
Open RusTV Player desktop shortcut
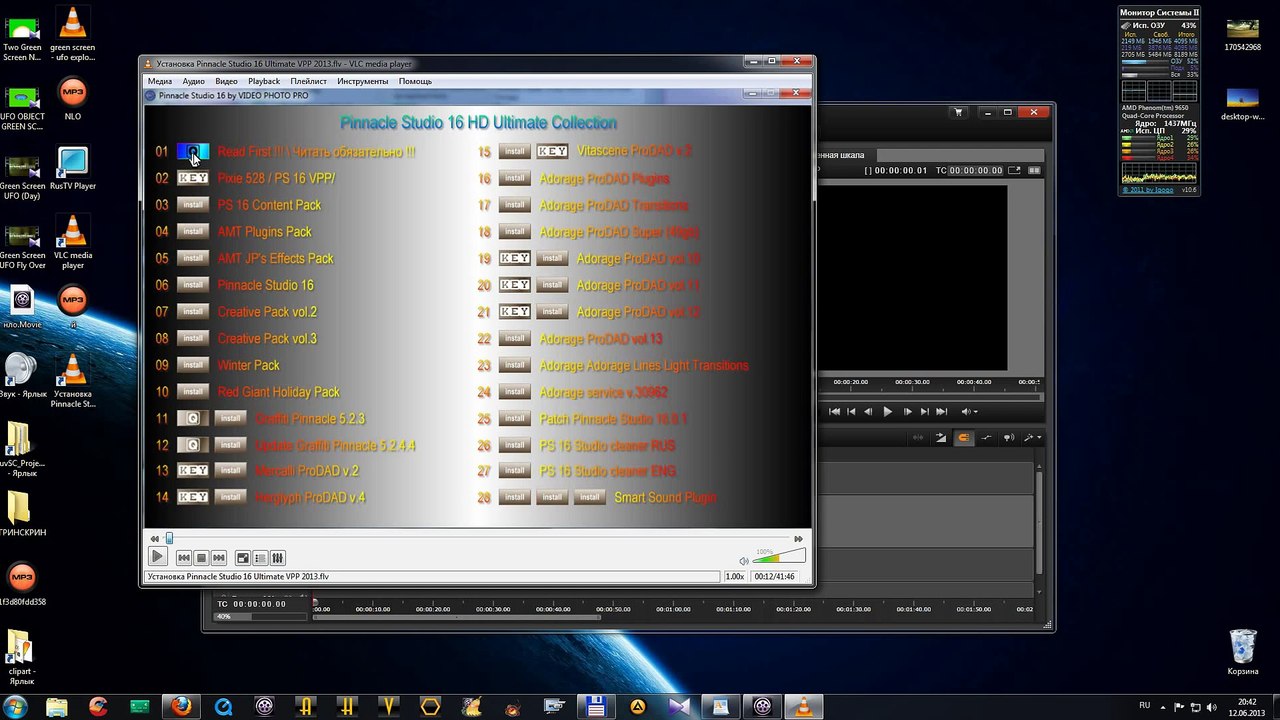click(72, 169)
